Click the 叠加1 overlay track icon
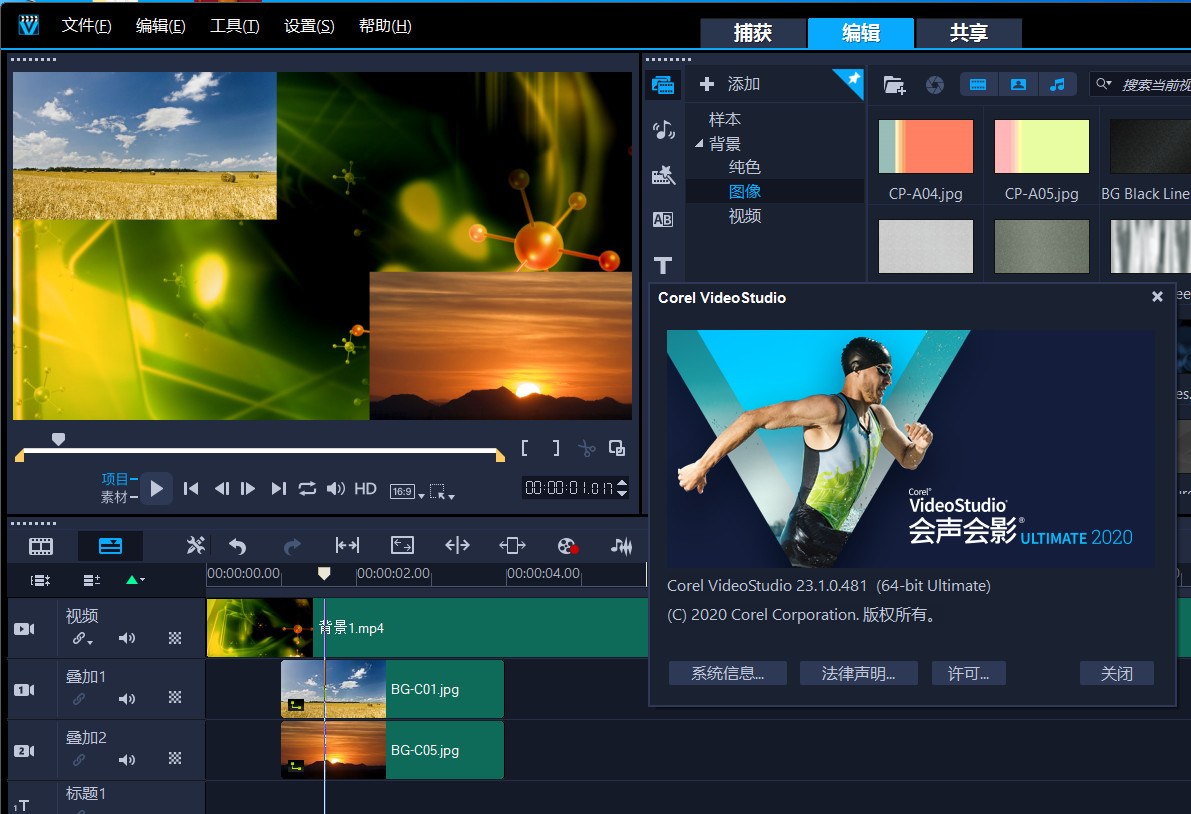The height and width of the screenshot is (814, 1191). coord(24,689)
